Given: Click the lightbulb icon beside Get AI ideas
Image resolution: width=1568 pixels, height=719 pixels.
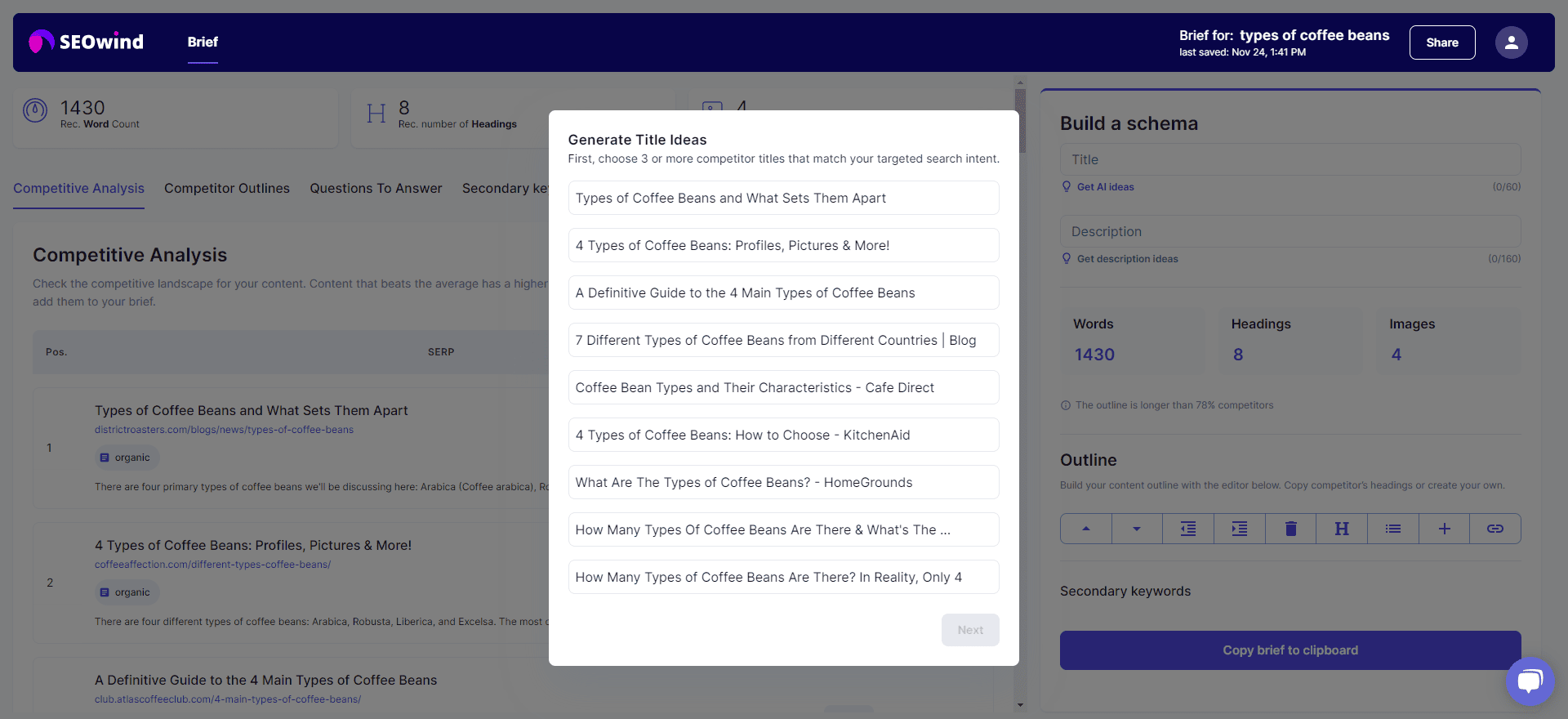Looking at the screenshot, I should (x=1066, y=186).
